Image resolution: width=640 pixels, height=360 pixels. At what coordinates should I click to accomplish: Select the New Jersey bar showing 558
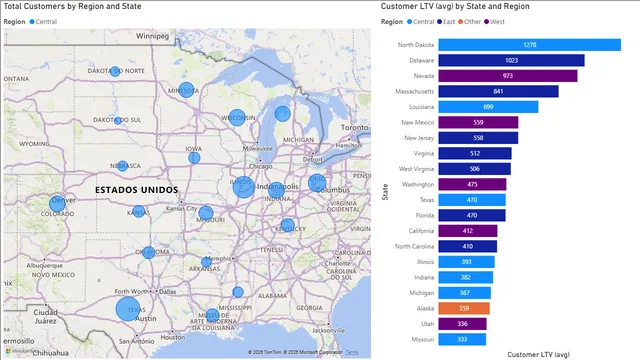(x=478, y=138)
